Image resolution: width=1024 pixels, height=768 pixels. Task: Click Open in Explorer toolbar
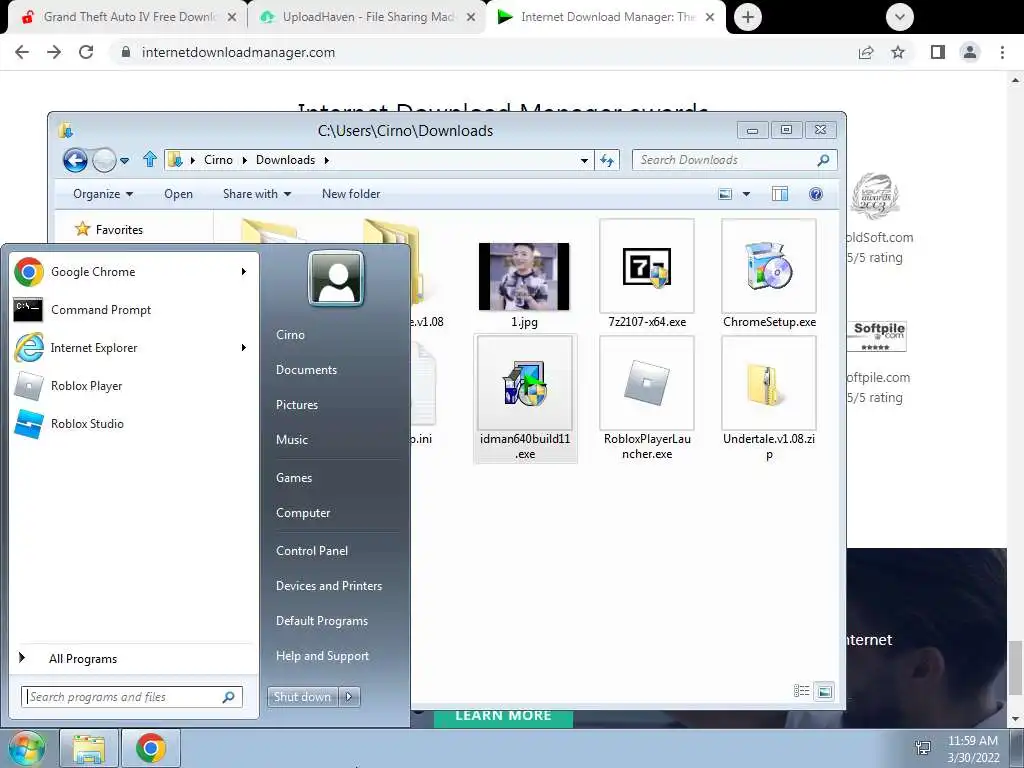coord(178,194)
